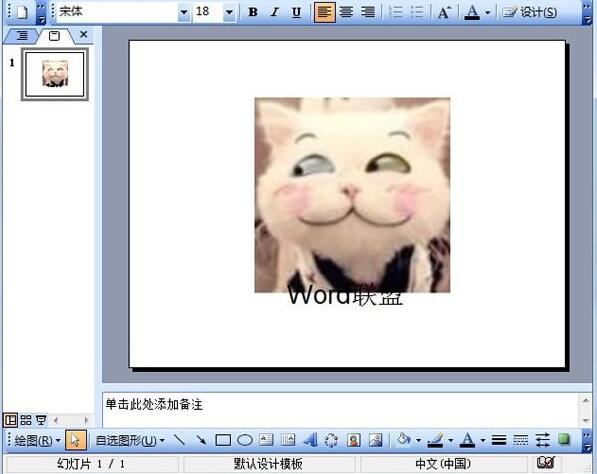
Task: Open the 设计 Design pane
Action: [x=530, y=13]
